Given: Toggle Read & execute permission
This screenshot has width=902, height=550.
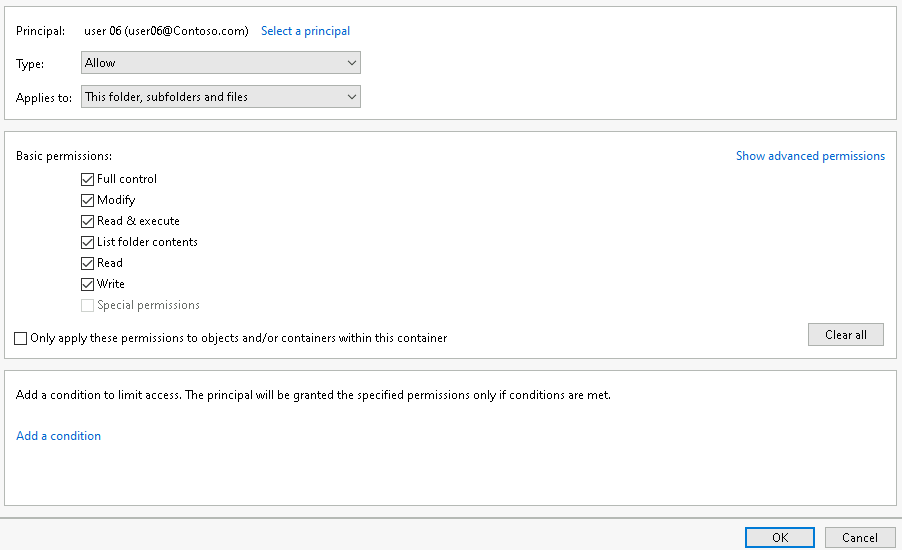Looking at the screenshot, I should click(x=87, y=221).
